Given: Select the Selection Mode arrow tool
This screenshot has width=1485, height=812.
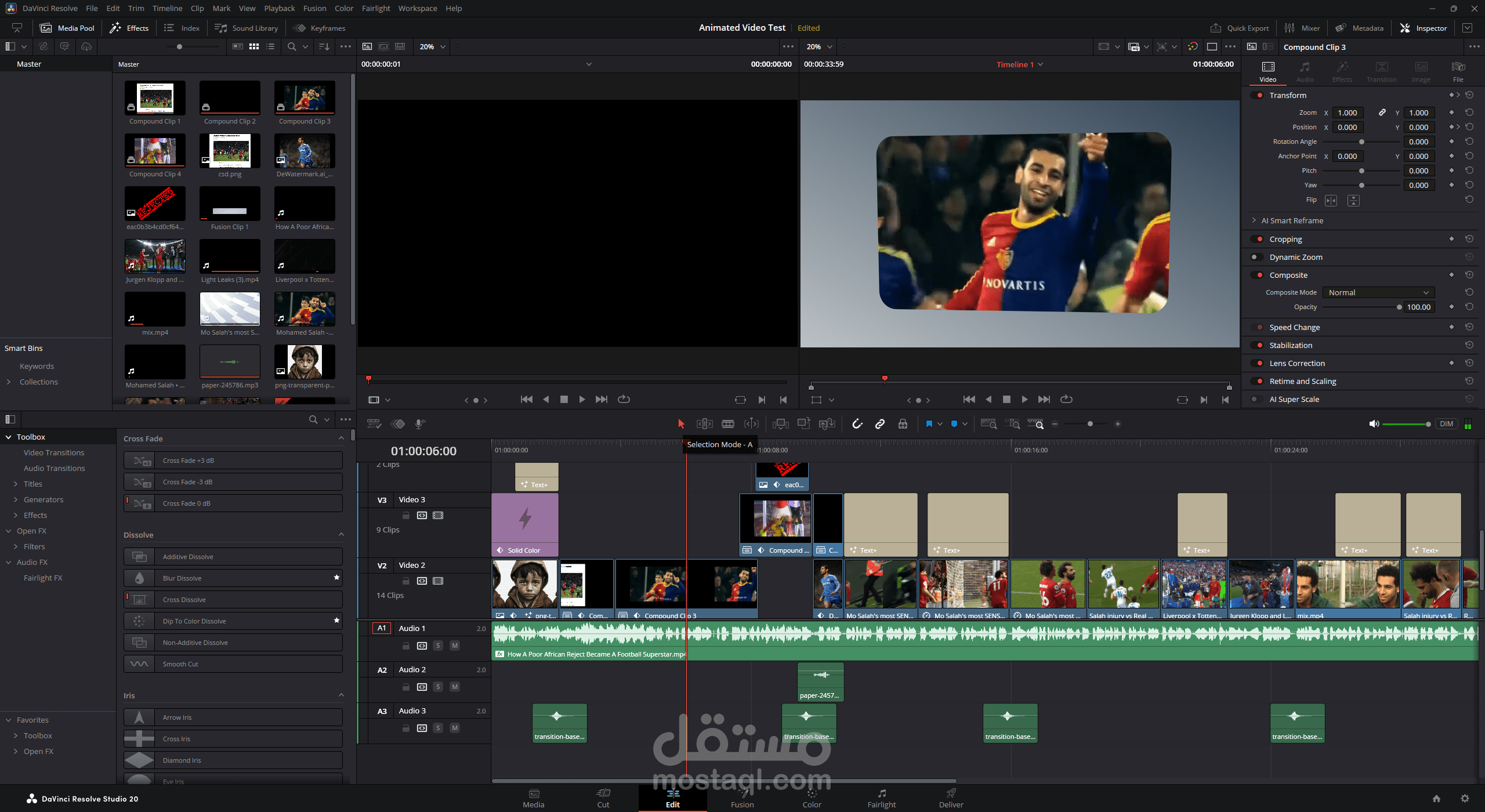Looking at the screenshot, I should click(681, 424).
